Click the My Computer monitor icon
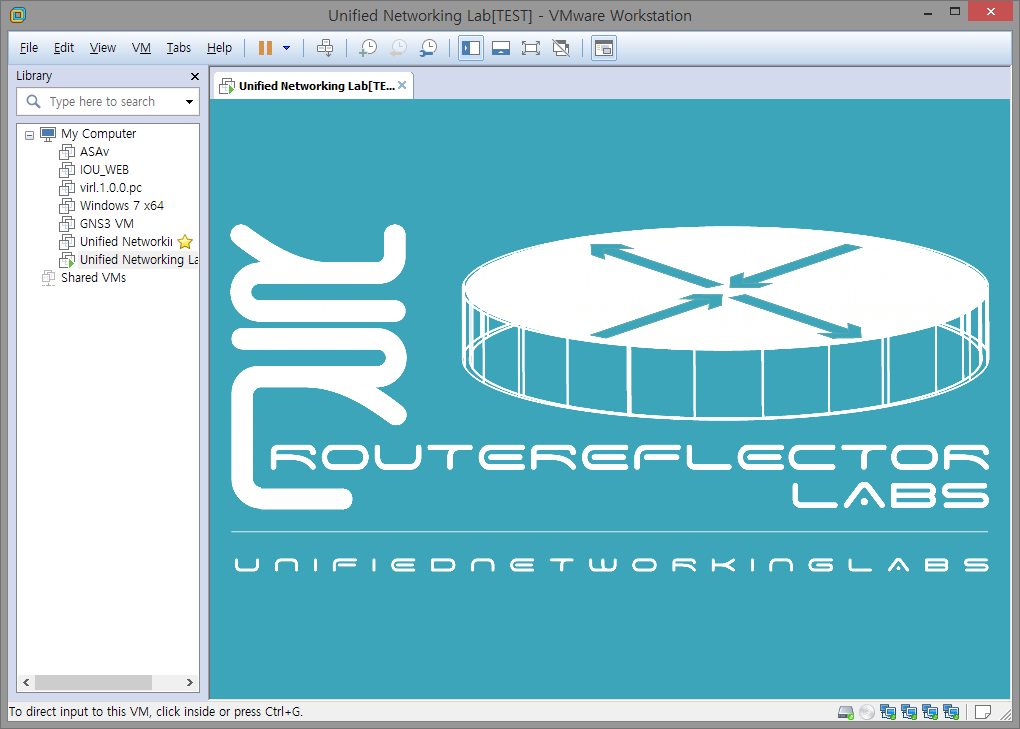The width and height of the screenshot is (1020, 729). click(48, 135)
